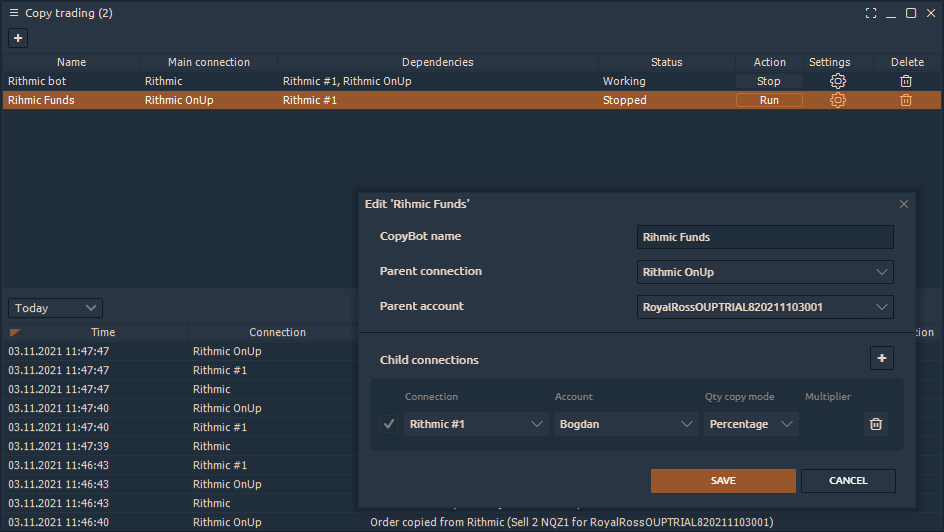Stop the Rithmic bot
This screenshot has height=532, width=944.
769,81
